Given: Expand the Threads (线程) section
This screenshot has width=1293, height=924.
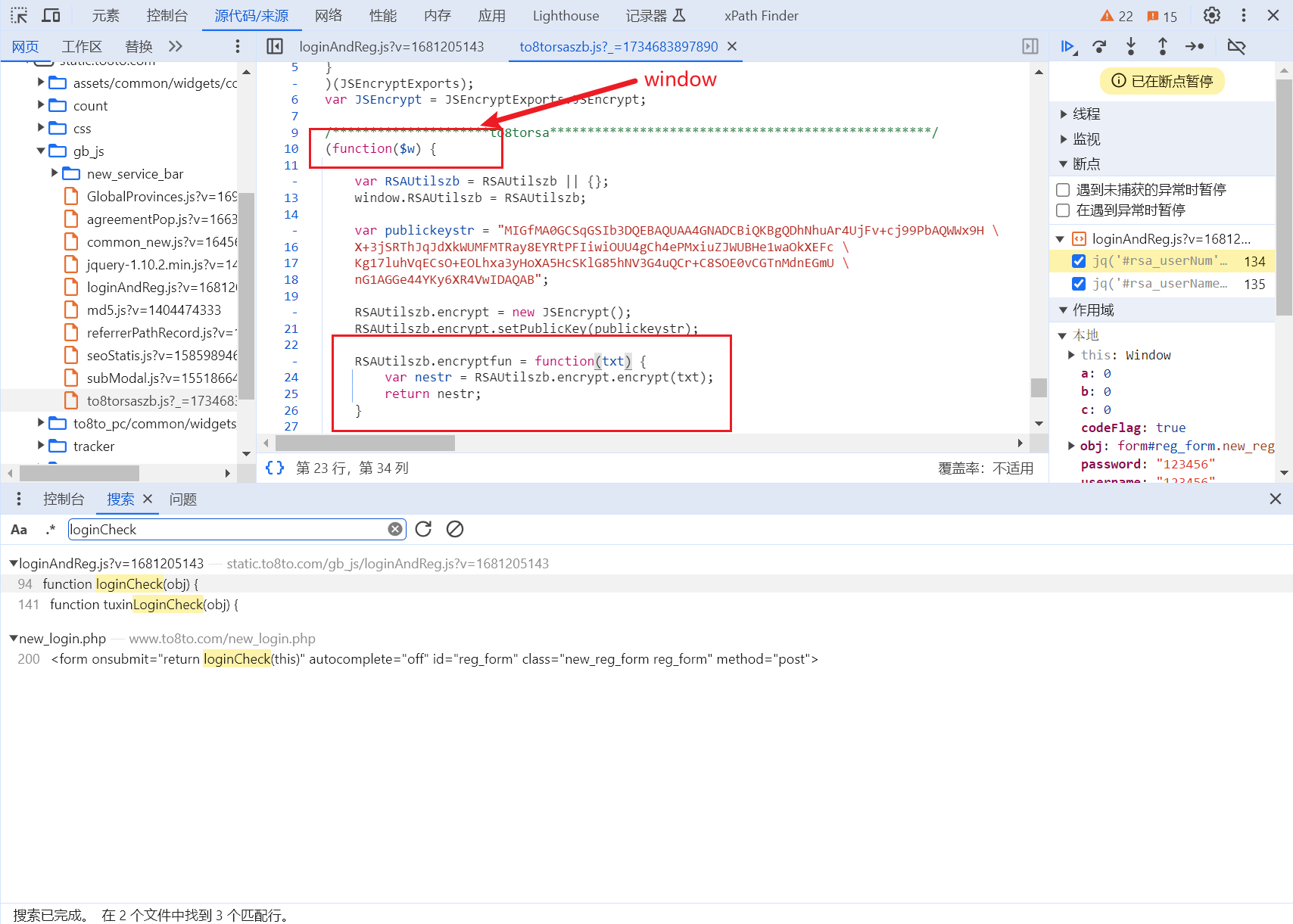Looking at the screenshot, I should coord(1064,114).
